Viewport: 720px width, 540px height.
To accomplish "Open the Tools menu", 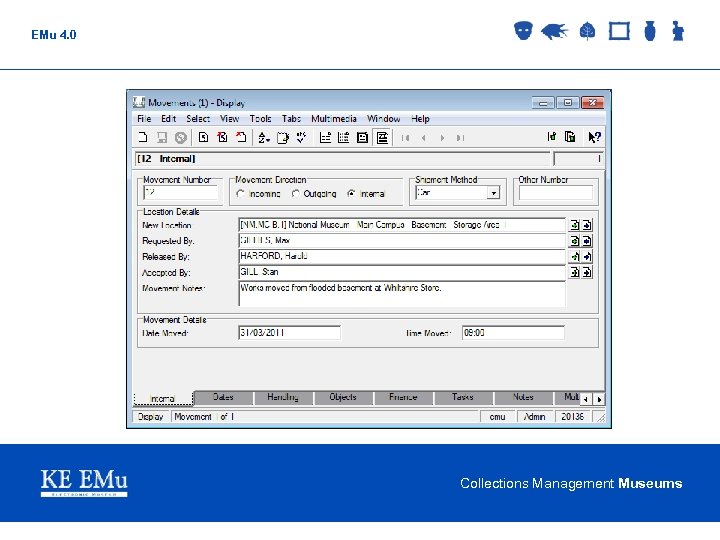I will 260,118.
